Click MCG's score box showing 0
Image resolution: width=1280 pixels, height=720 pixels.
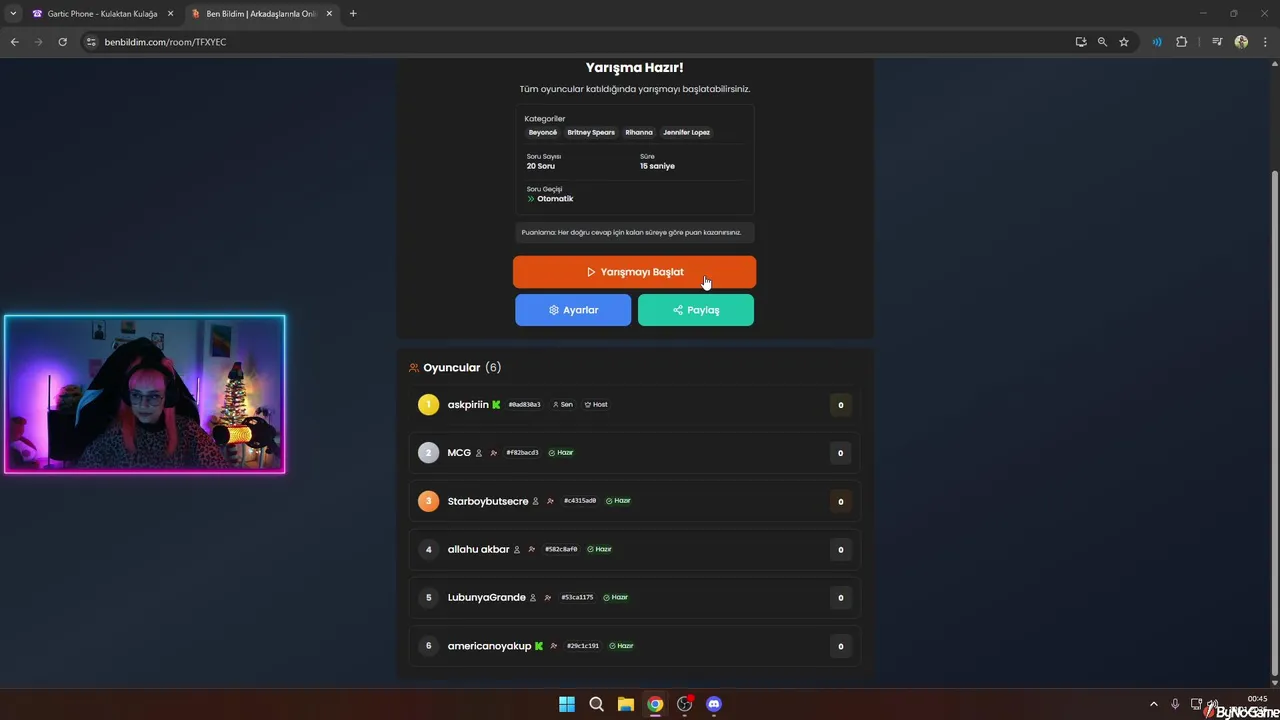840,453
